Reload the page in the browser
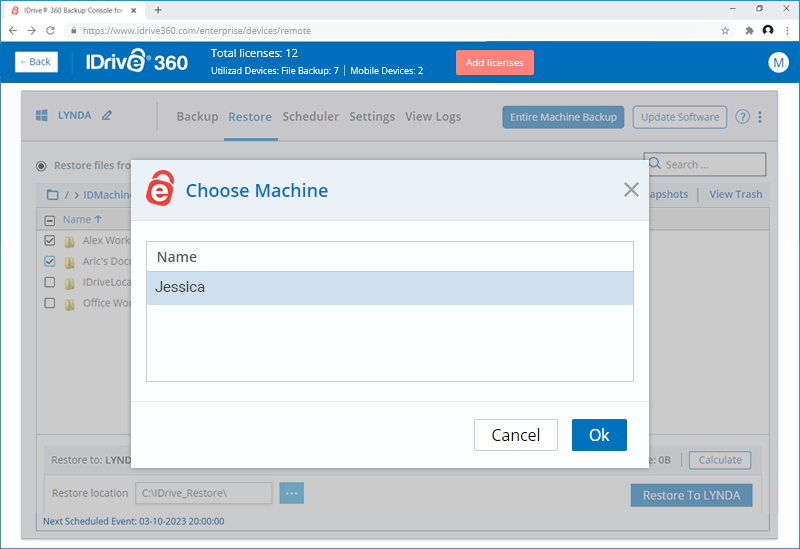This screenshot has height=549, width=800. coord(50,31)
